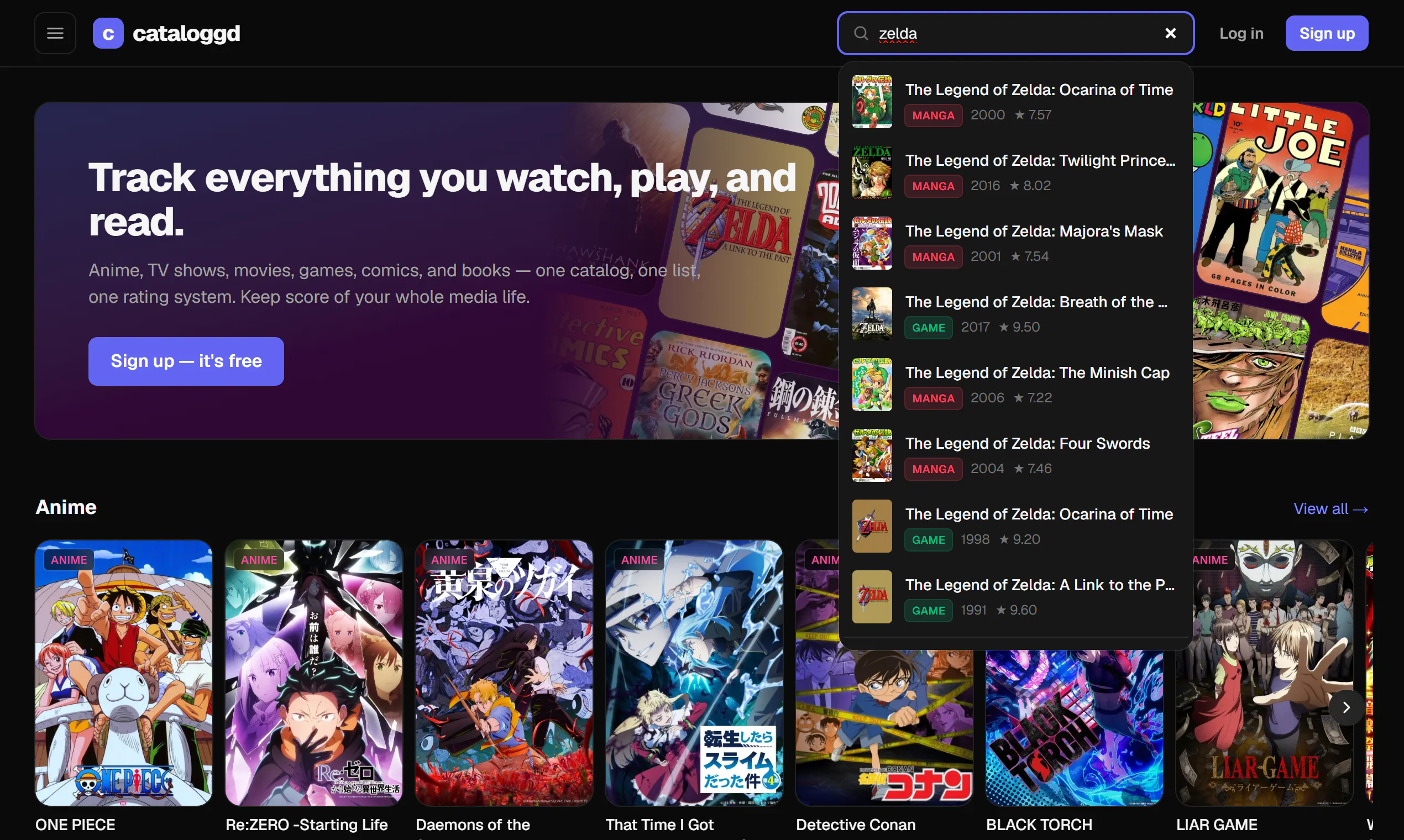Go to home via cataloggd wordmark
Image resolution: width=1404 pixels, height=840 pixels.
coord(186,33)
